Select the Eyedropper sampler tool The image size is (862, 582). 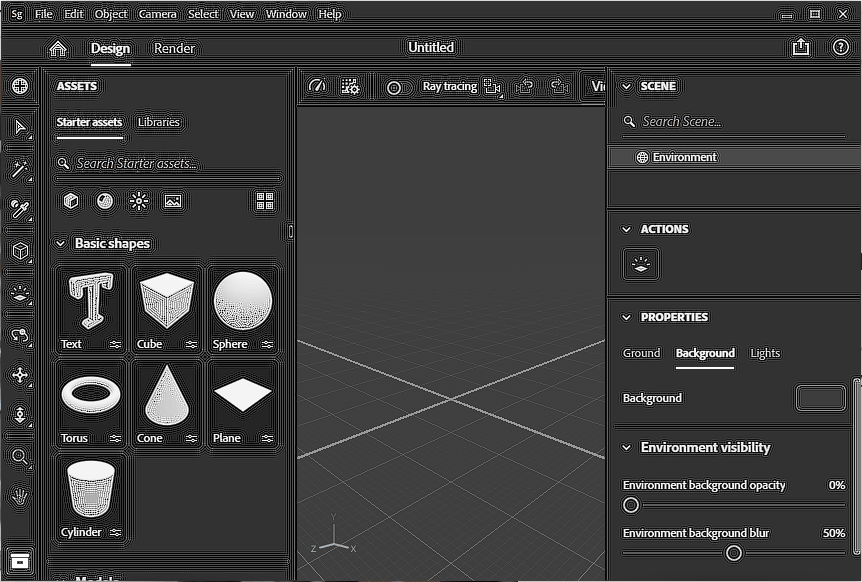coord(20,209)
